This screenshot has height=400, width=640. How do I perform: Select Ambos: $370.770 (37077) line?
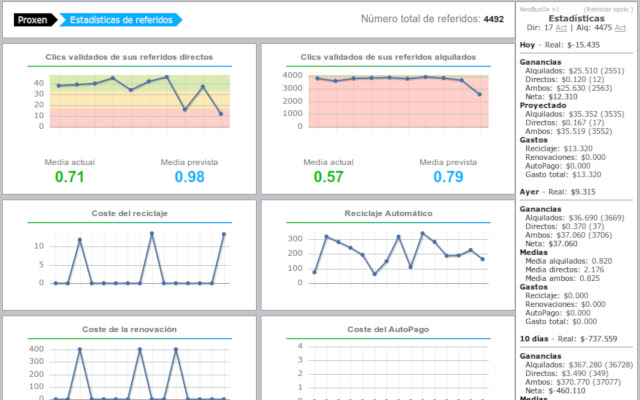(x=573, y=382)
